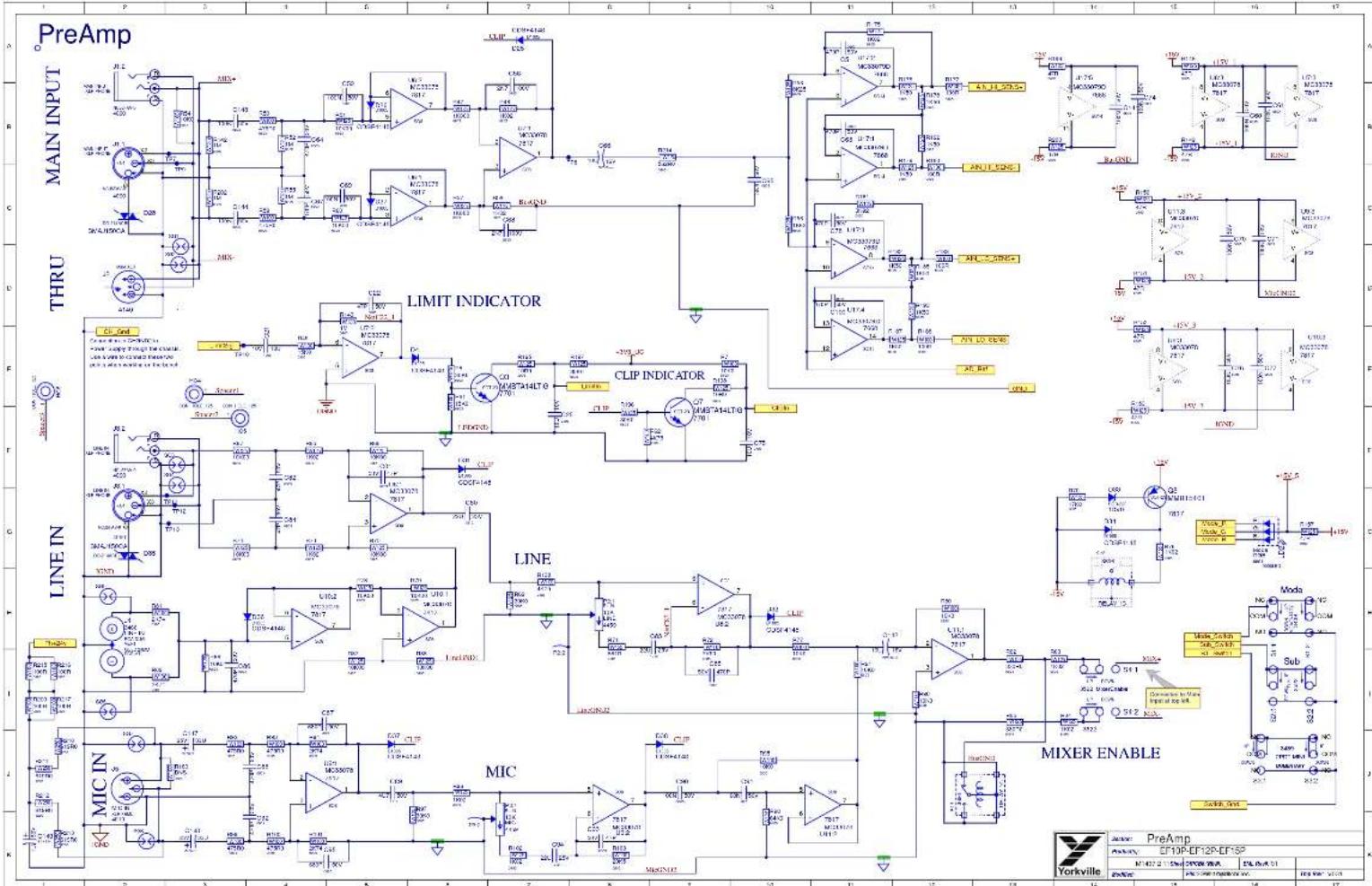
Task: Click the Spare2 test point circle
Action: pos(240,418)
